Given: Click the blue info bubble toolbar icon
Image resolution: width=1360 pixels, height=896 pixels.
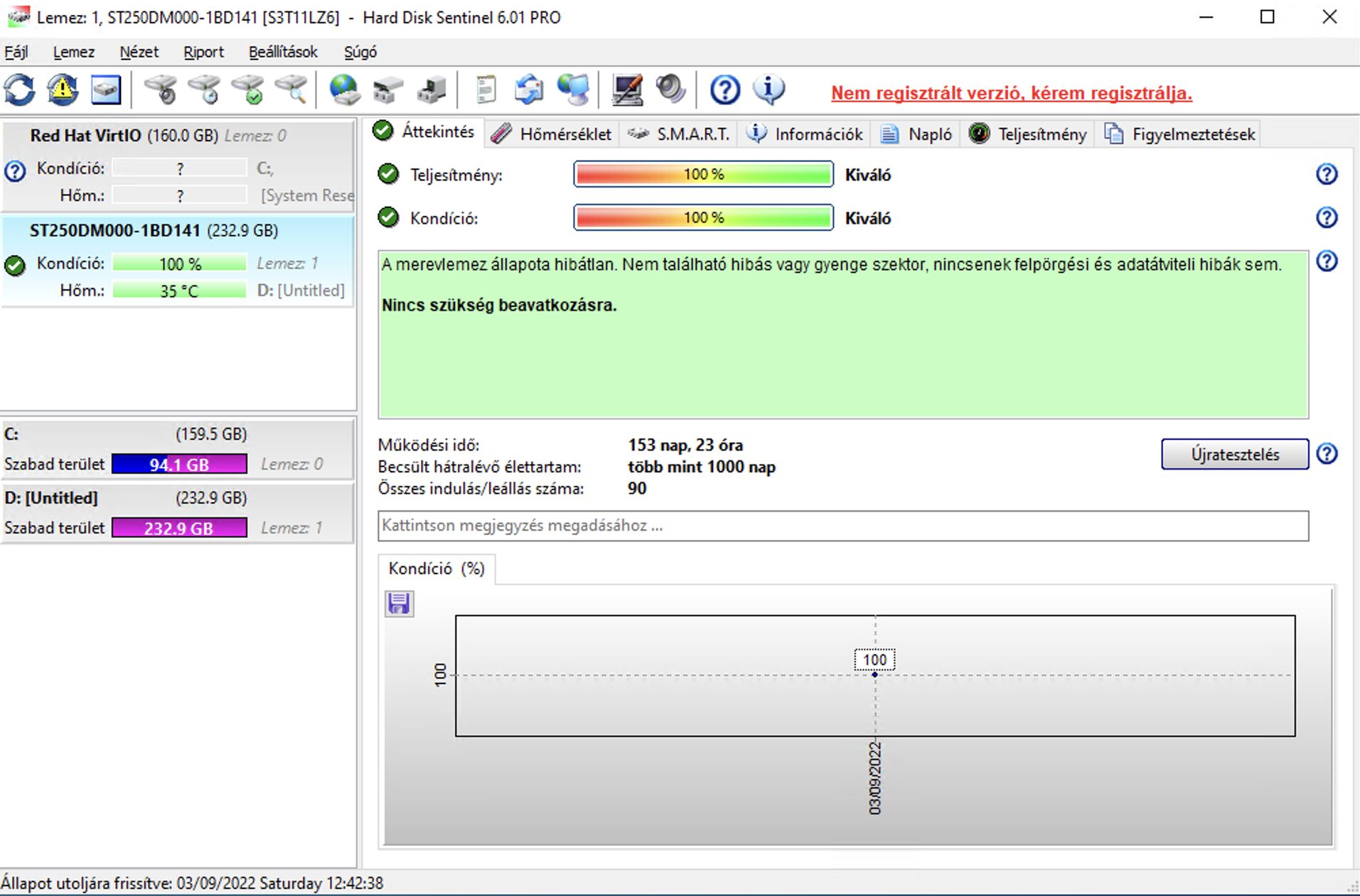Looking at the screenshot, I should pyautogui.click(x=769, y=90).
